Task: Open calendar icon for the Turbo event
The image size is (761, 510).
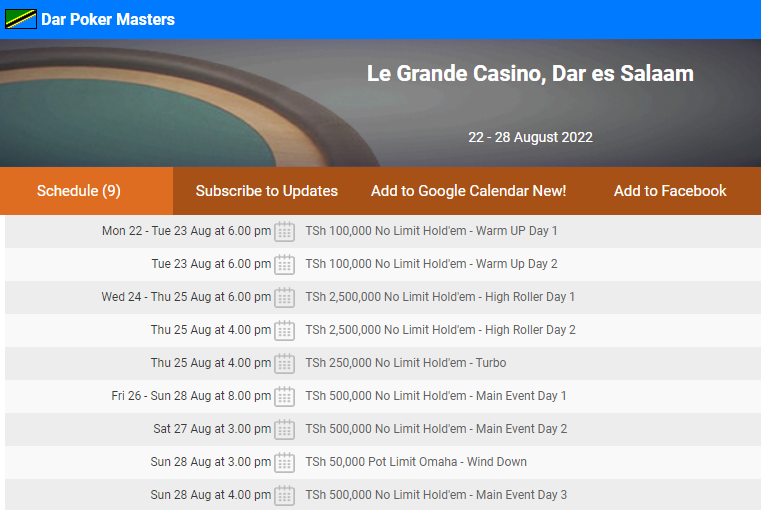Action: [284, 363]
